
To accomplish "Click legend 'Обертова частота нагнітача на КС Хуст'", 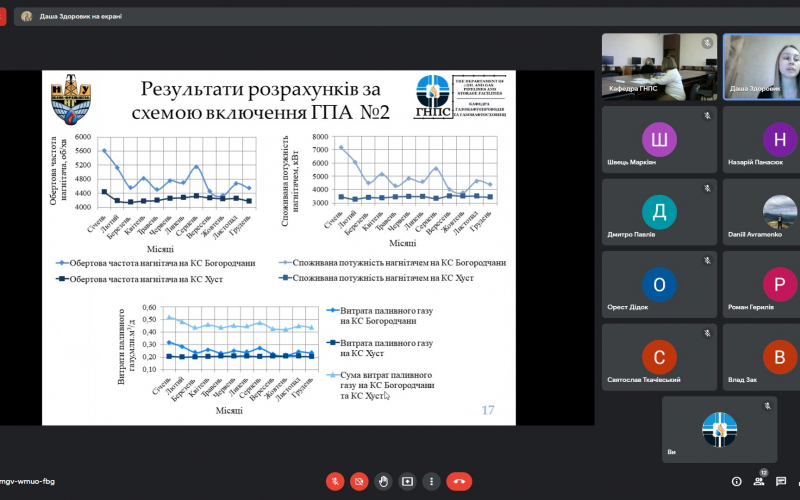I will pos(139,279).
